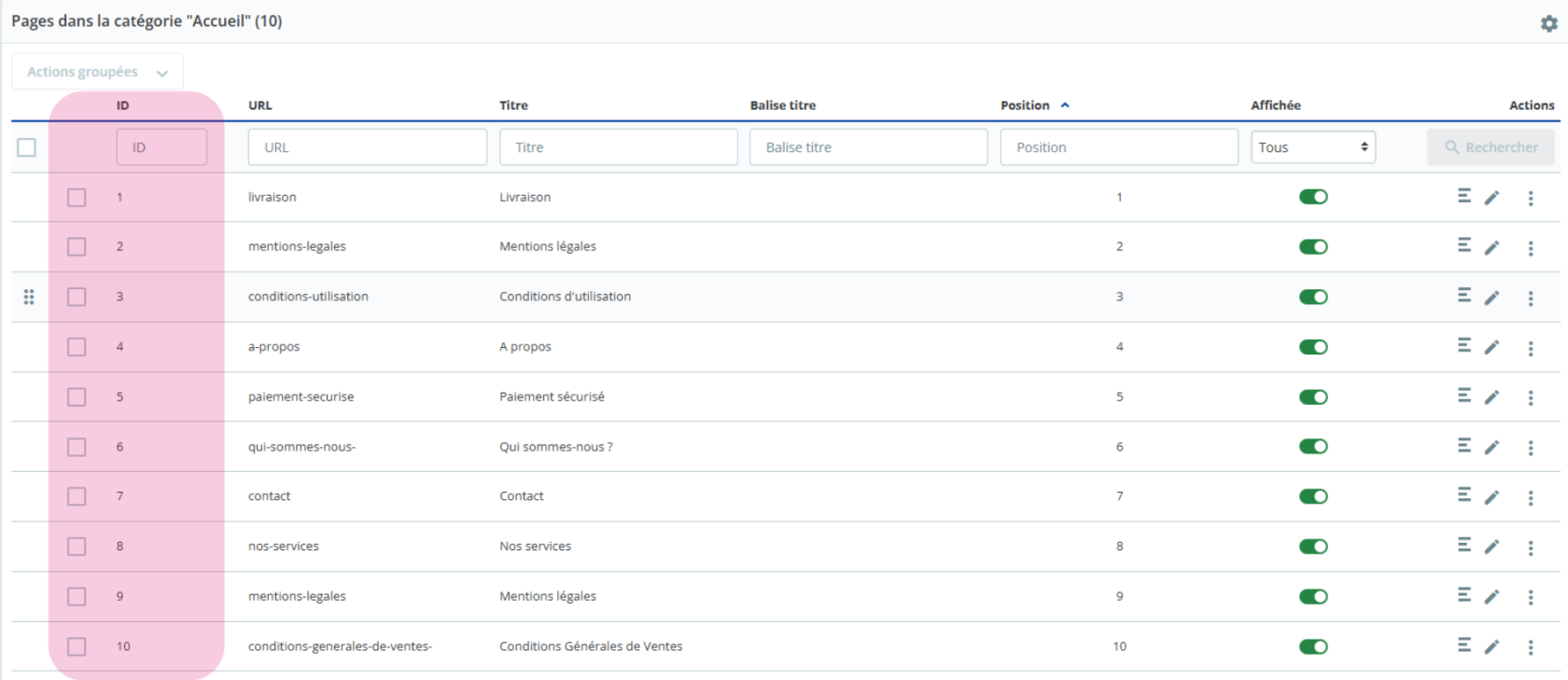Viewport: 1568px width, 680px height.
Task: Click the Rechercher search button
Action: 1491,147
